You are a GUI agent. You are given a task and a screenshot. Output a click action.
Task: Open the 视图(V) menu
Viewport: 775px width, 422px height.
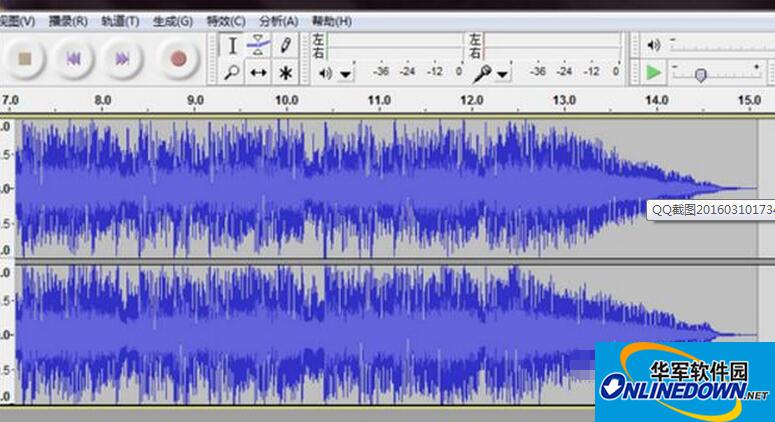pyautogui.click(x=17, y=21)
